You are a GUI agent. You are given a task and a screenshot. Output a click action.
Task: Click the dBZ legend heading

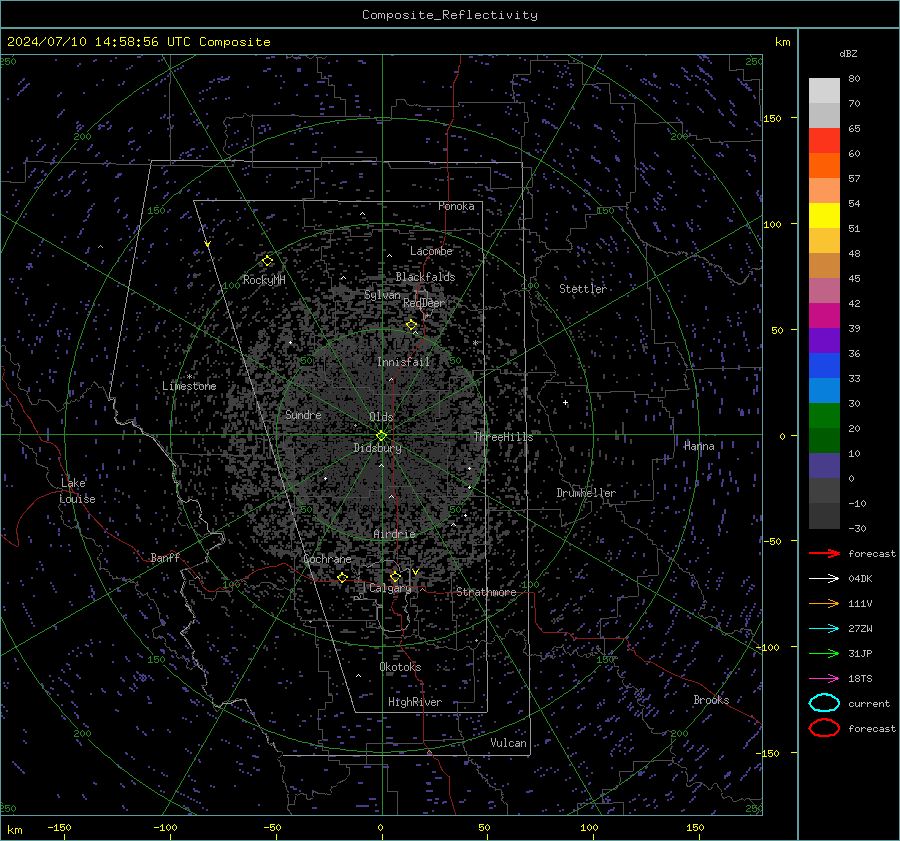click(848, 53)
